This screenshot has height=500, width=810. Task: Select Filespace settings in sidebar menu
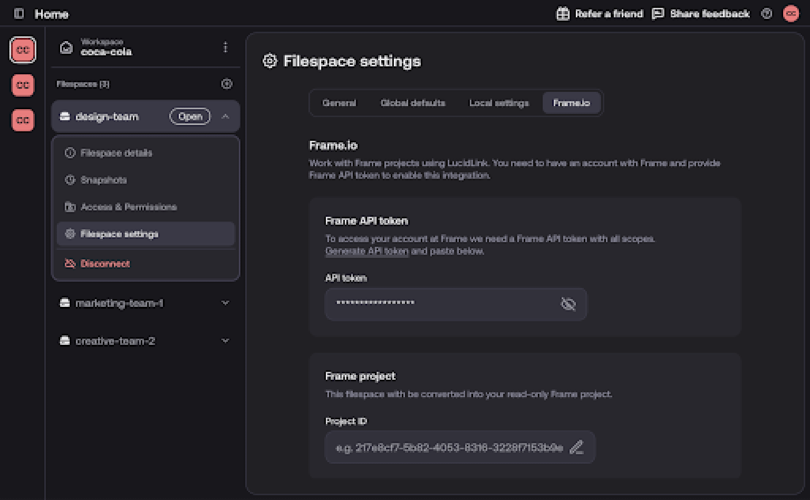(146, 234)
